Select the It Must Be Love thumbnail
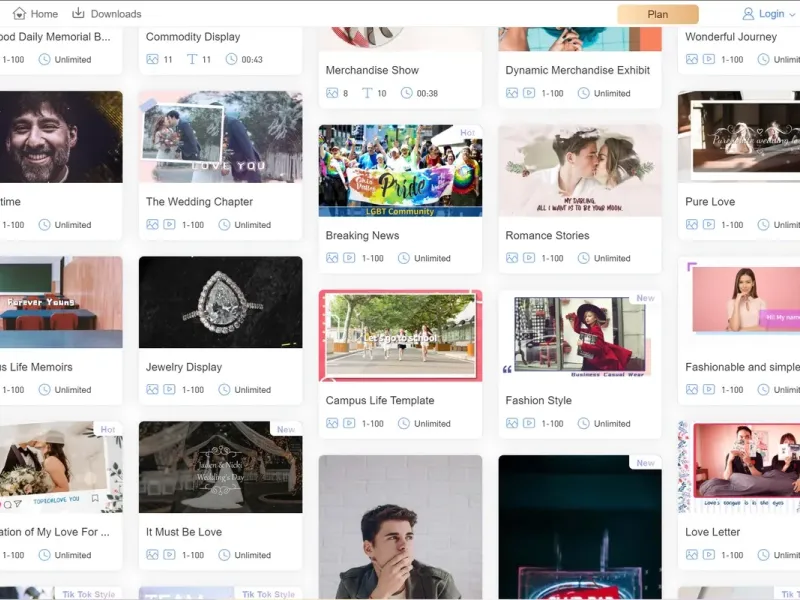The width and height of the screenshot is (800, 600). click(x=220, y=467)
